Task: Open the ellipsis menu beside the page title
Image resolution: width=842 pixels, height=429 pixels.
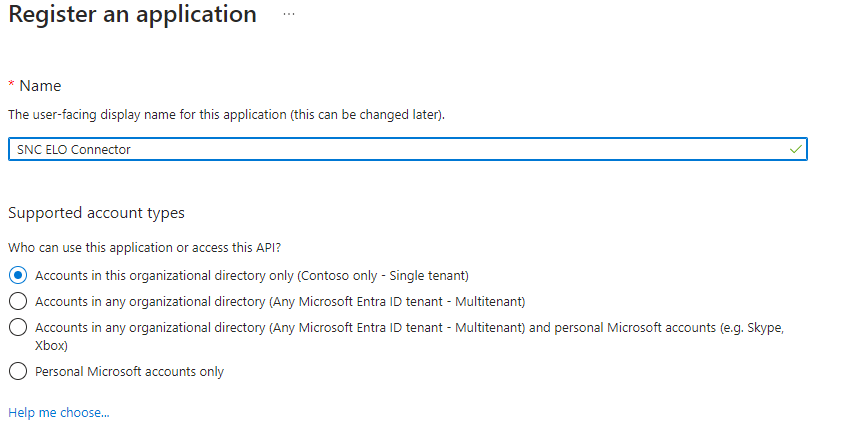Action: (x=289, y=15)
